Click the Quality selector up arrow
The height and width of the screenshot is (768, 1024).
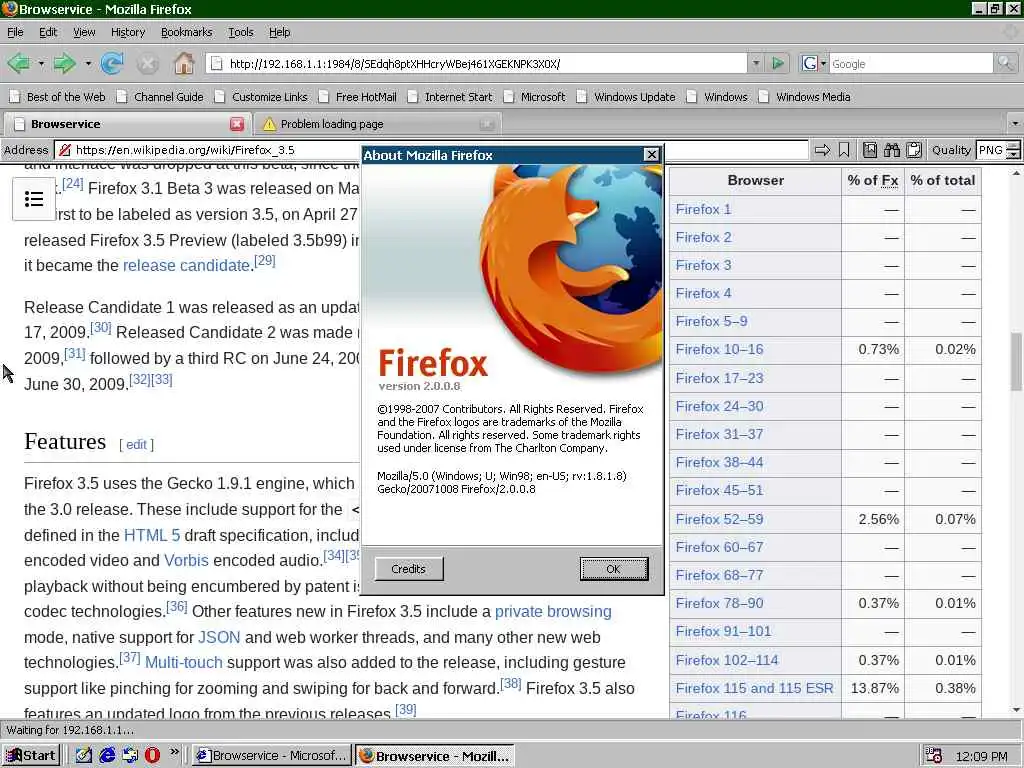(x=1013, y=146)
